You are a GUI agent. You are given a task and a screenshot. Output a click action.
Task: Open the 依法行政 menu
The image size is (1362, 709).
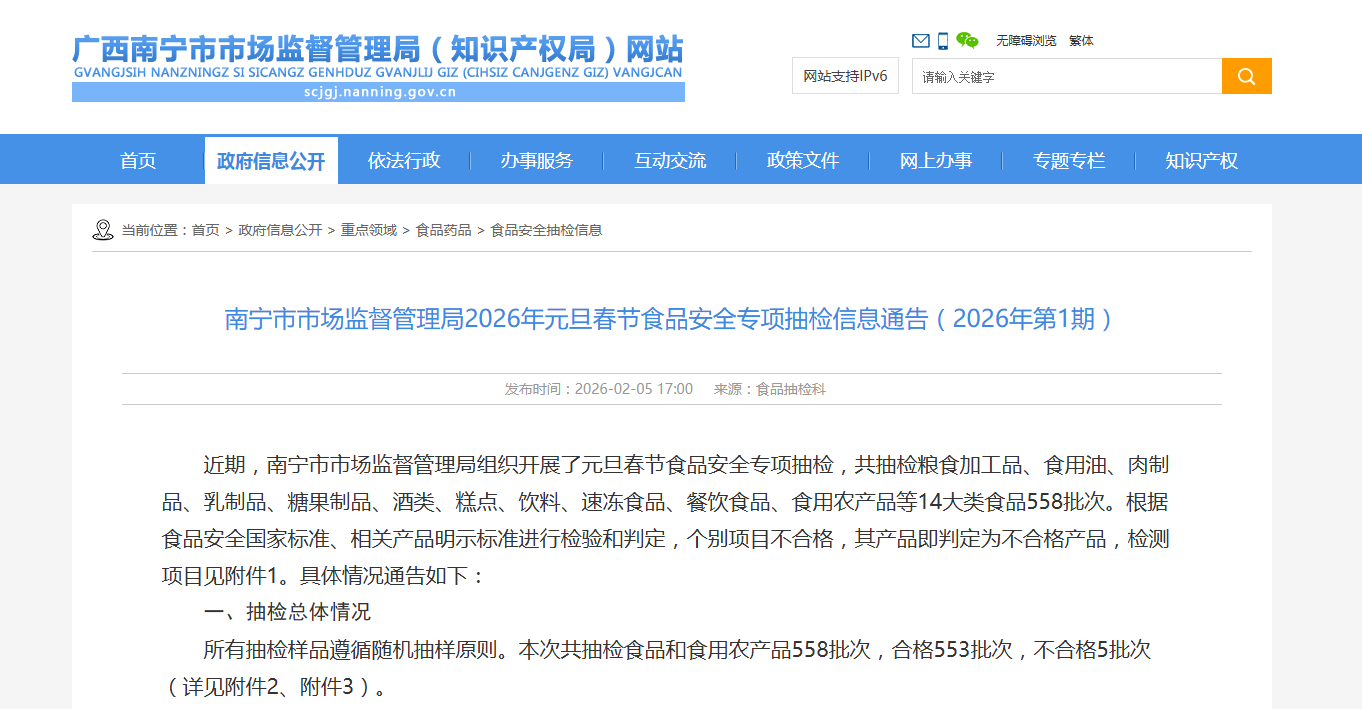pyautogui.click(x=404, y=160)
